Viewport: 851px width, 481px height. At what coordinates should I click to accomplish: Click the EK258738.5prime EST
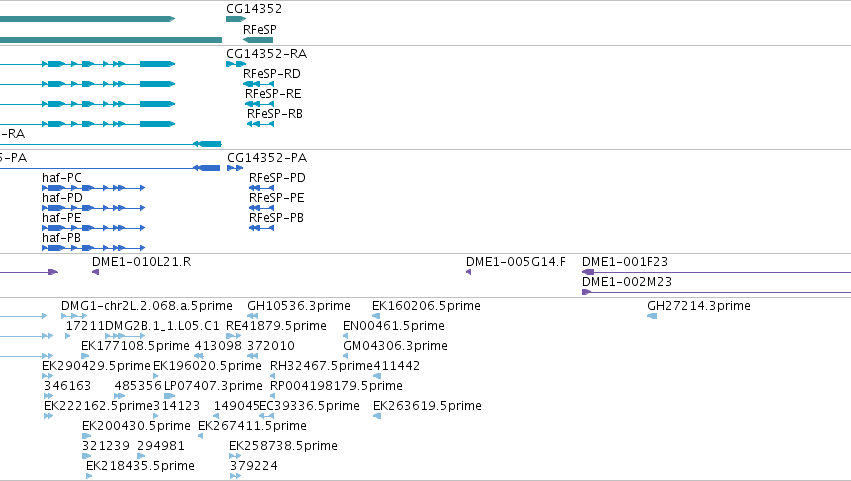tap(235, 456)
